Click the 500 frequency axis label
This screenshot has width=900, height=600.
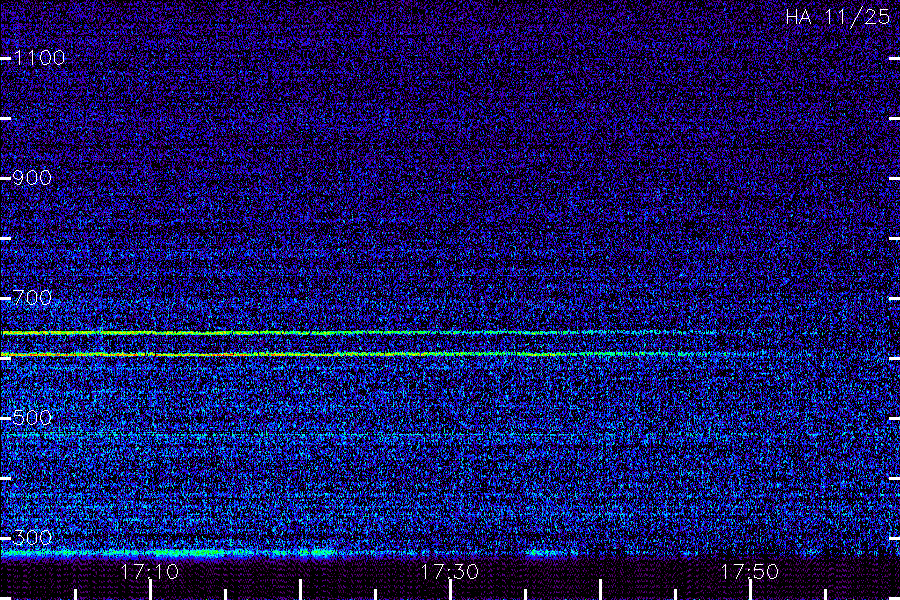(x=32, y=417)
